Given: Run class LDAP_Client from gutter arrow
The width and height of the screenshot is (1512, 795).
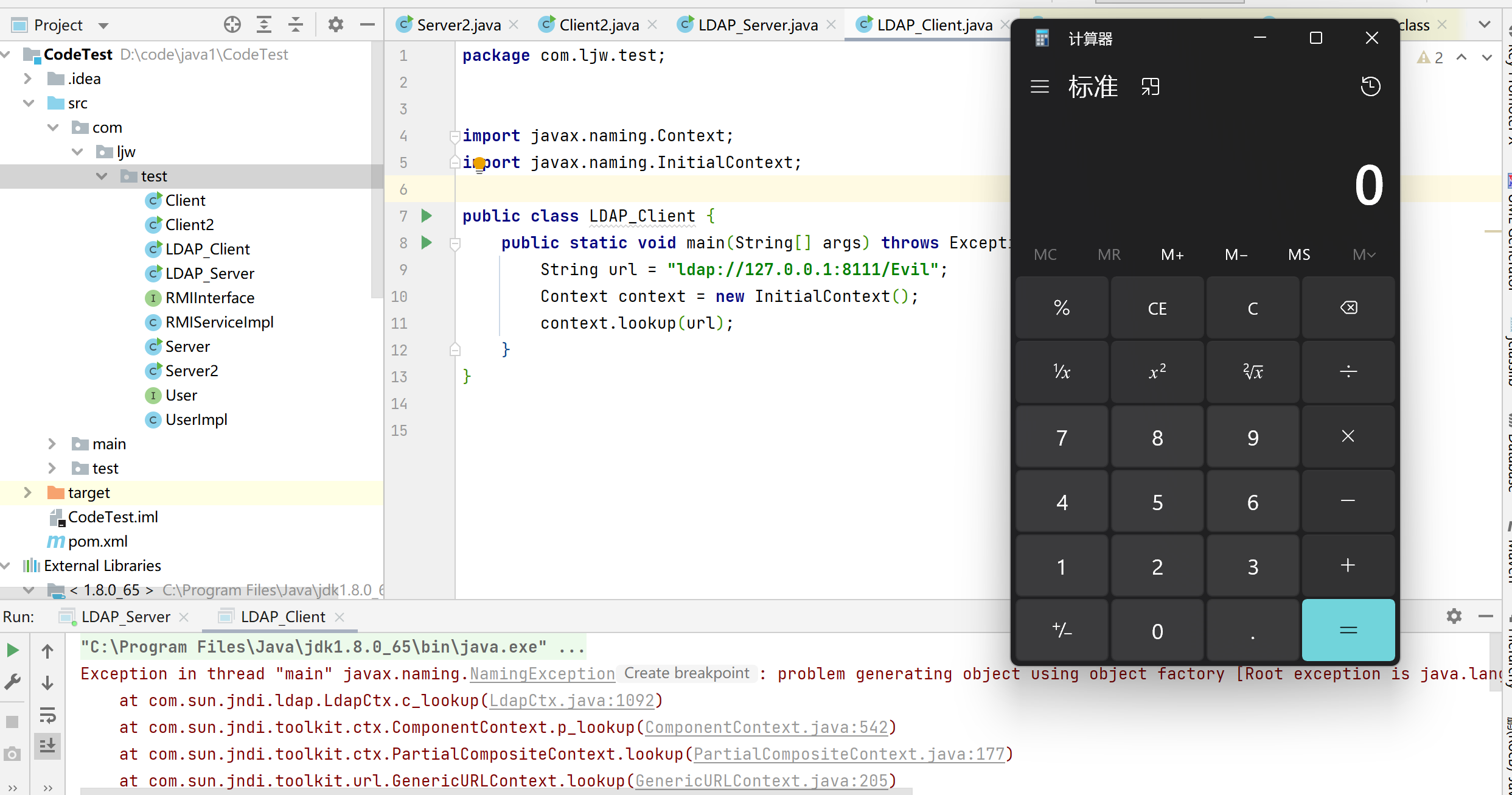Looking at the screenshot, I should (x=427, y=215).
